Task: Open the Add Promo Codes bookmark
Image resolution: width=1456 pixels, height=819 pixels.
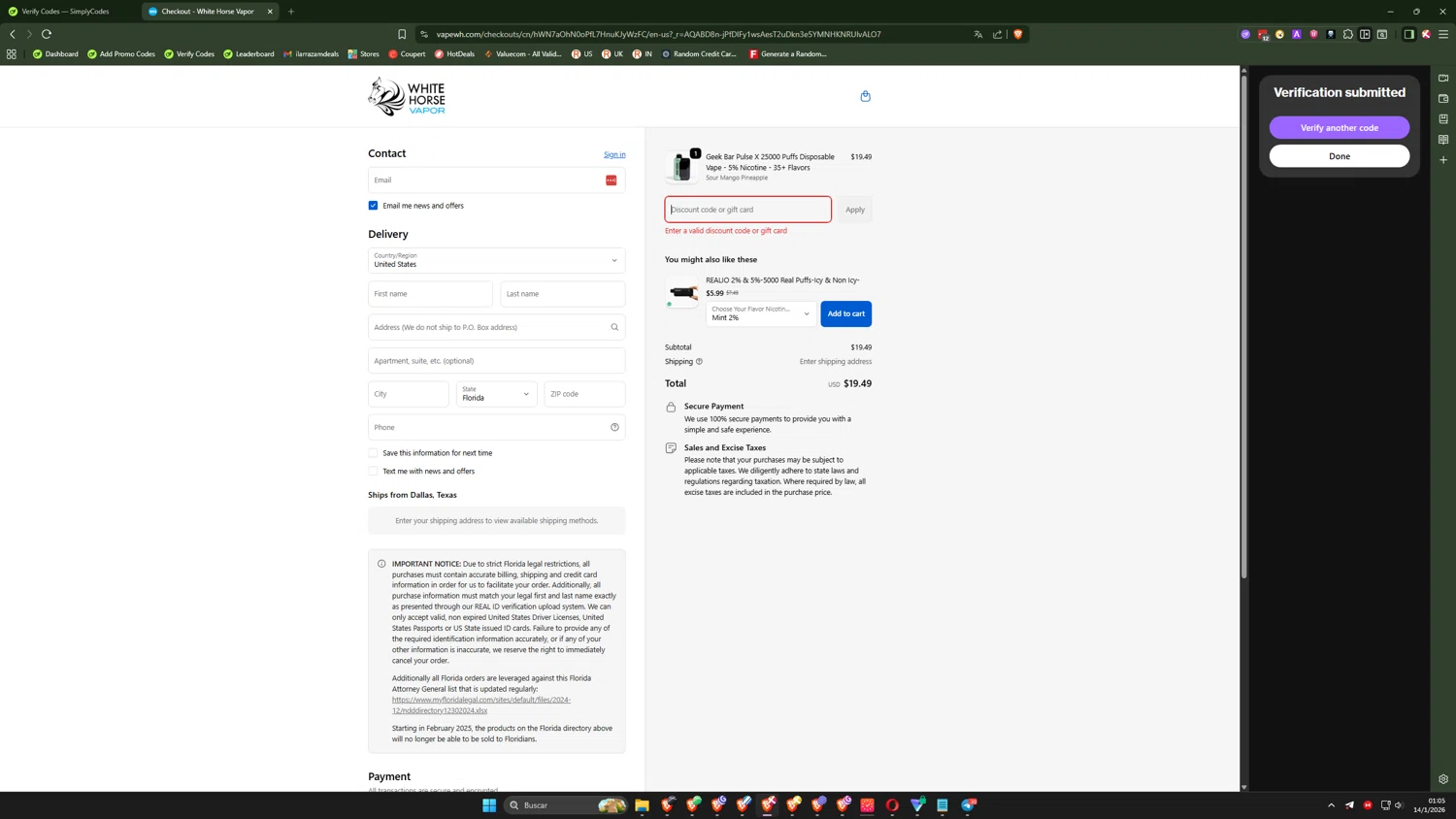Action: click(x=121, y=54)
